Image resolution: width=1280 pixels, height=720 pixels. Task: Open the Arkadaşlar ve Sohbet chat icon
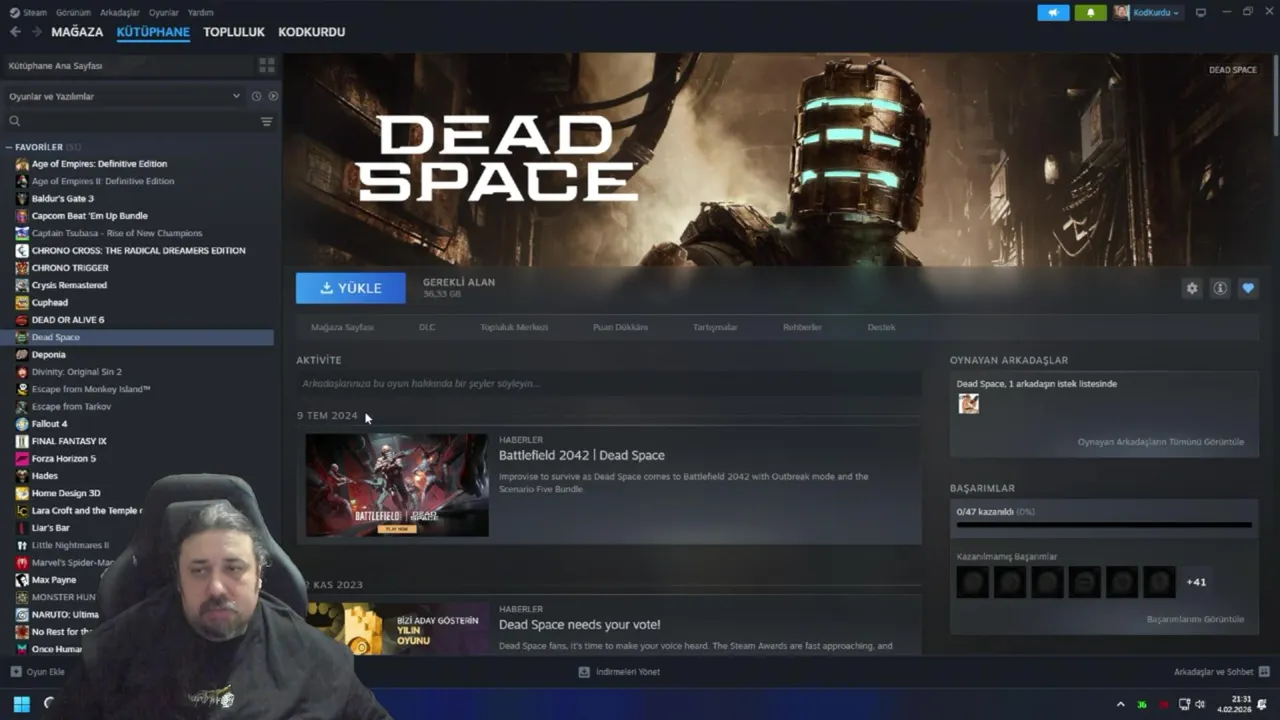pyautogui.click(x=1264, y=672)
